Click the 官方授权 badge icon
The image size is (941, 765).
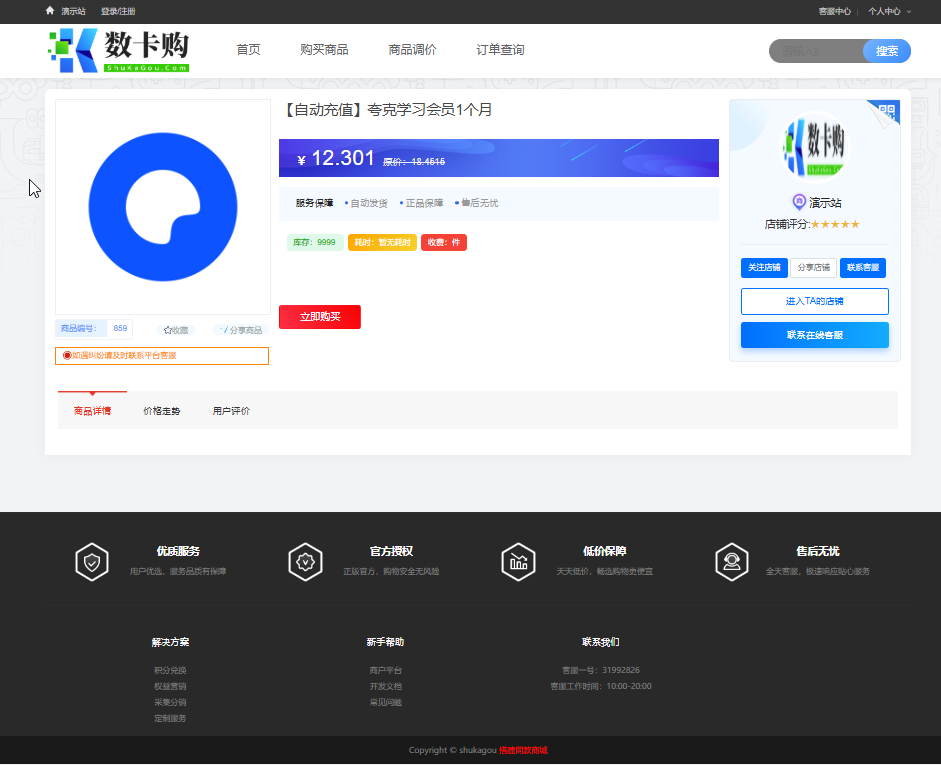pyautogui.click(x=305, y=562)
